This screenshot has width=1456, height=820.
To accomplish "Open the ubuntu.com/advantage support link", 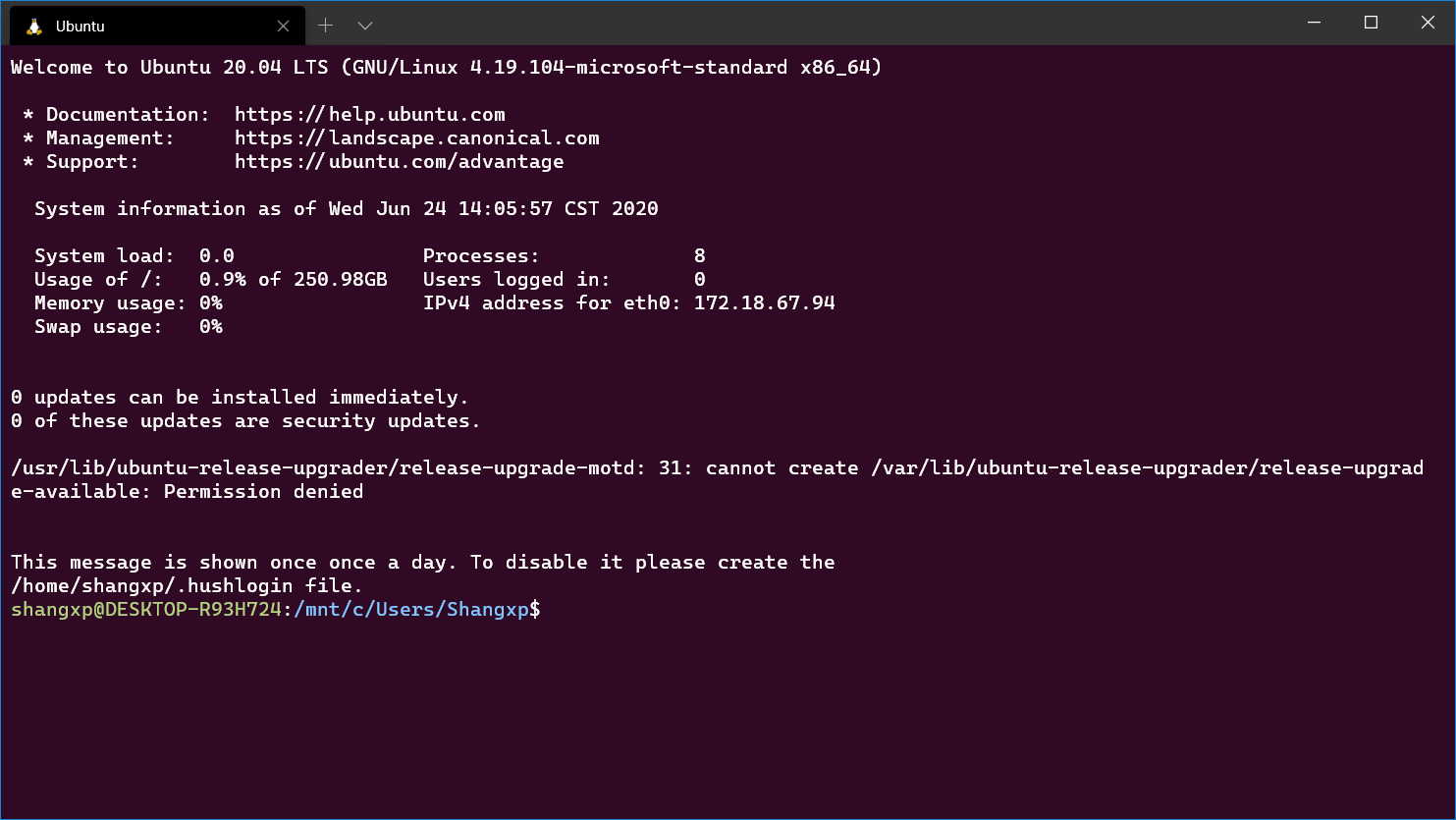I will [400, 162].
